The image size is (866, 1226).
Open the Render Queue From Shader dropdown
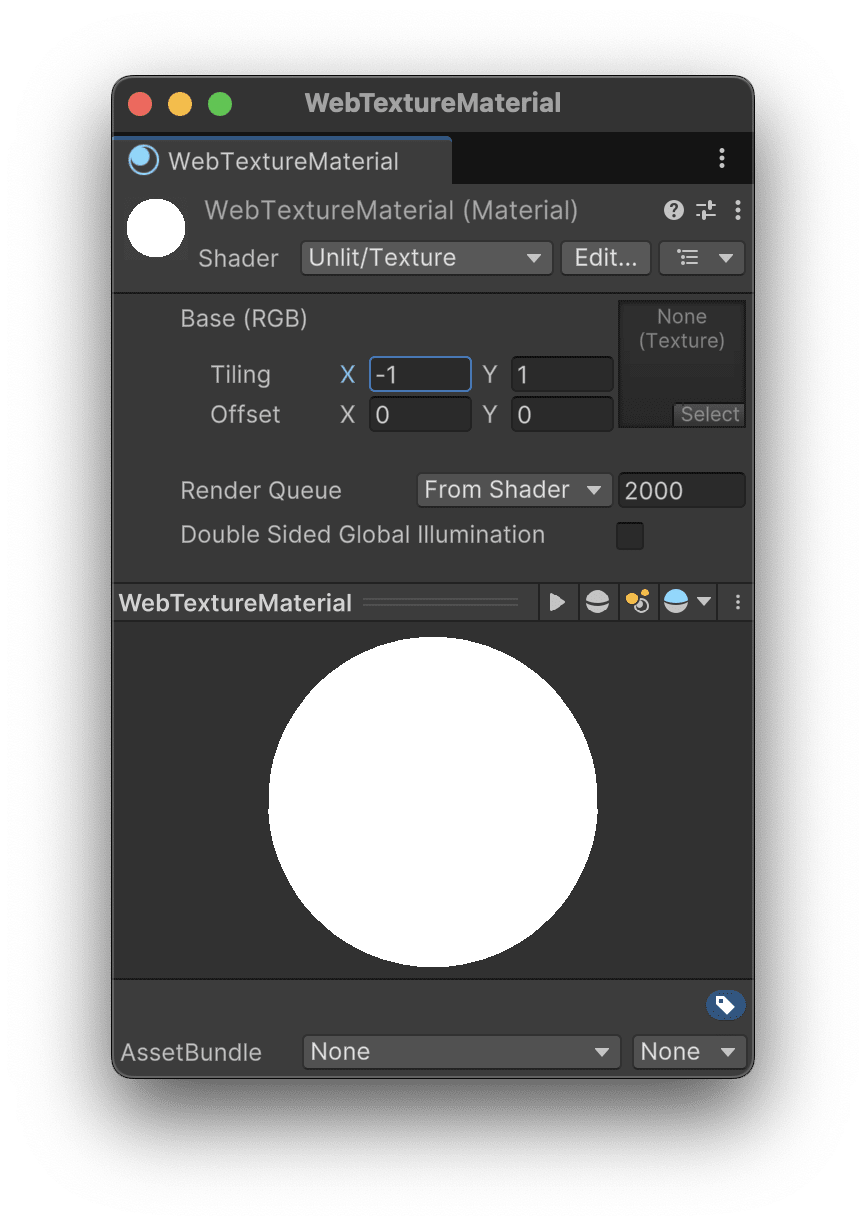514,490
